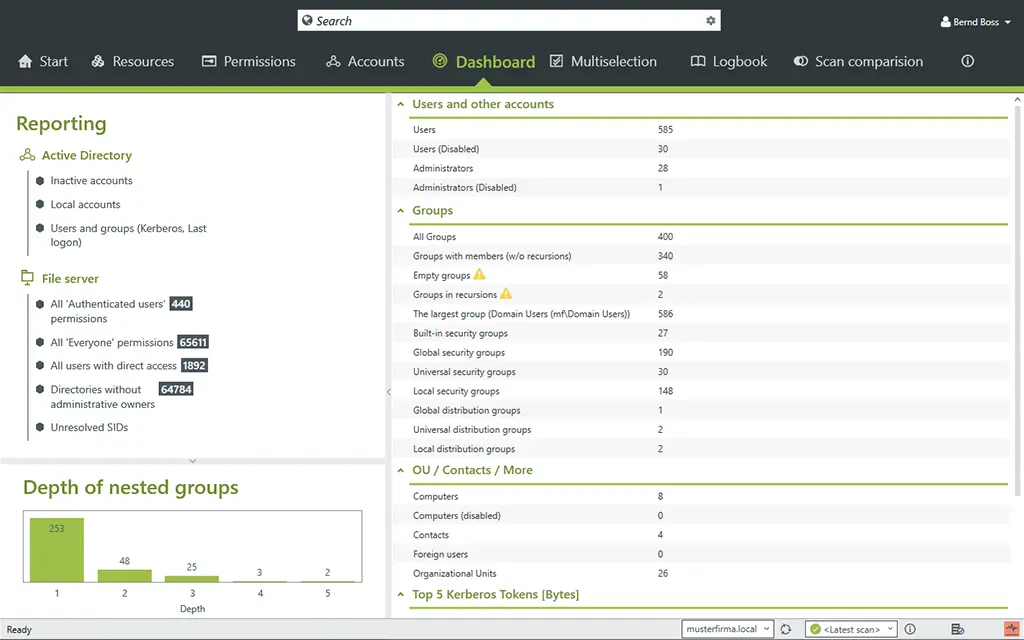
Task: Collapse the Users and other accounts section
Action: point(401,104)
